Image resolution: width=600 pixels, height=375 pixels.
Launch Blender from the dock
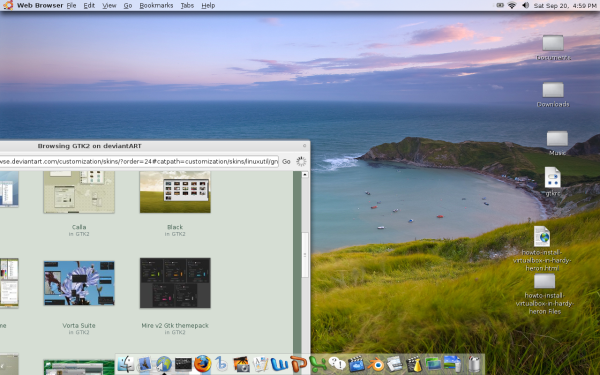tap(376, 364)
